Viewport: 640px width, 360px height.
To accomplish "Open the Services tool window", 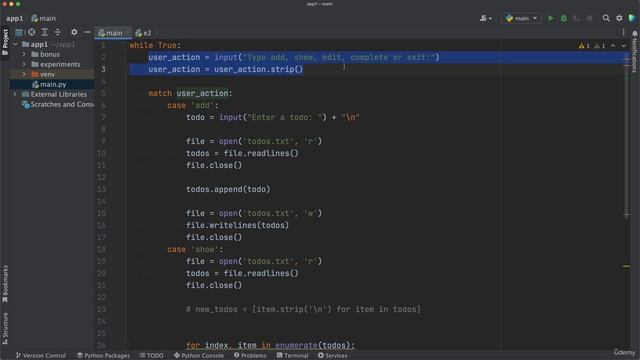I will point(333,356).
